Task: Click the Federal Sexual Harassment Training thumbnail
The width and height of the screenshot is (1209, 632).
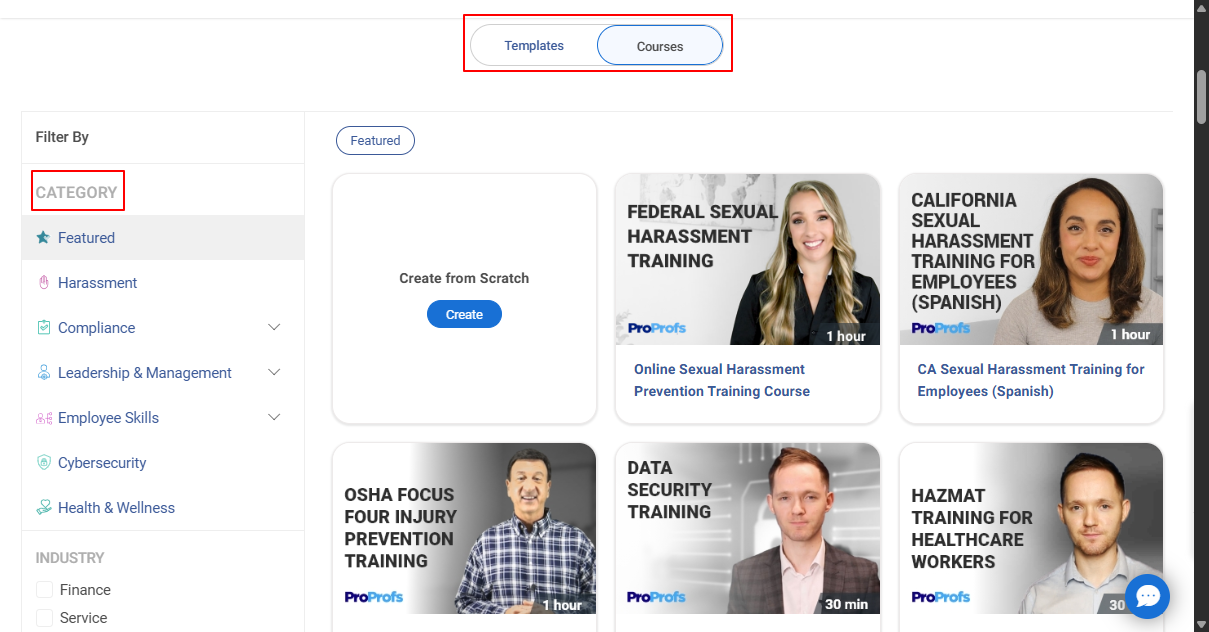Action: tap(747, 260)
